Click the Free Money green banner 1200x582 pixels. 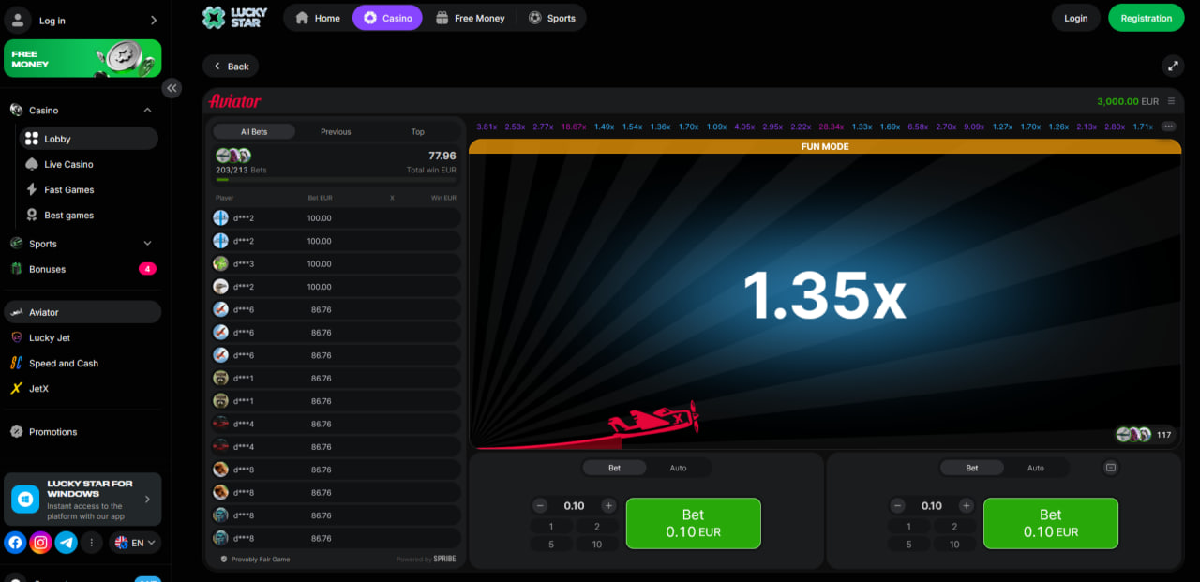point(82,58)
